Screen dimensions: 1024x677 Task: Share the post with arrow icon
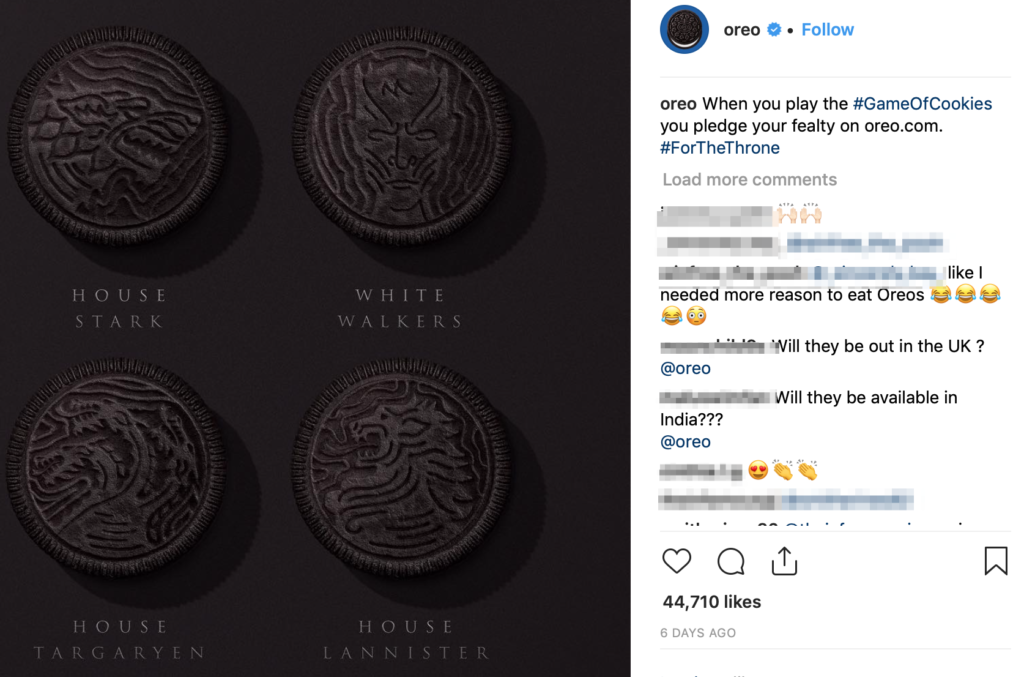click(x=785, y=561)
